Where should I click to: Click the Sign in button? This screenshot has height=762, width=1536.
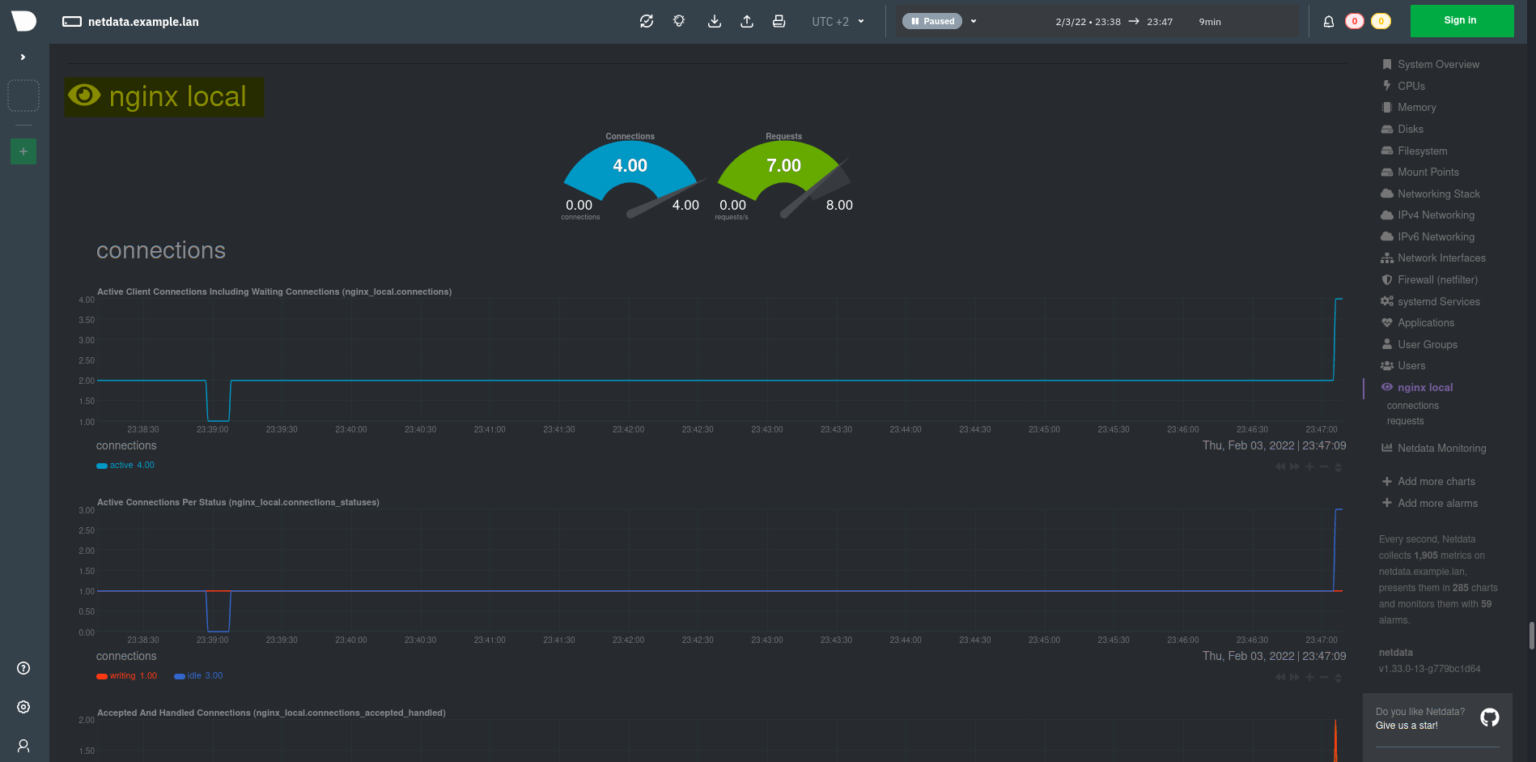coord(1460,20)
